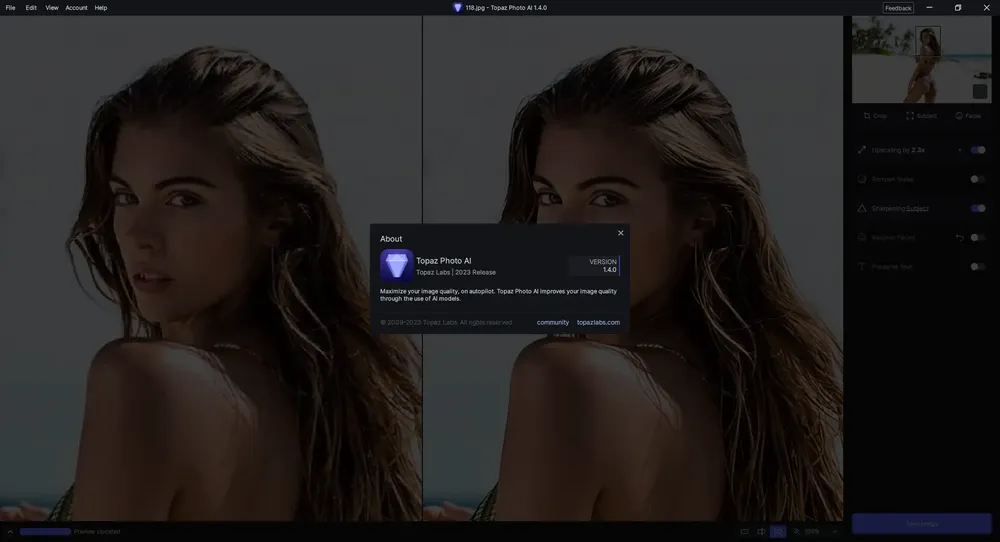The width and height of the screenshot is (1000, 542).
Task: Toggle the Recover Faces switch
Action: coord(978,237)
